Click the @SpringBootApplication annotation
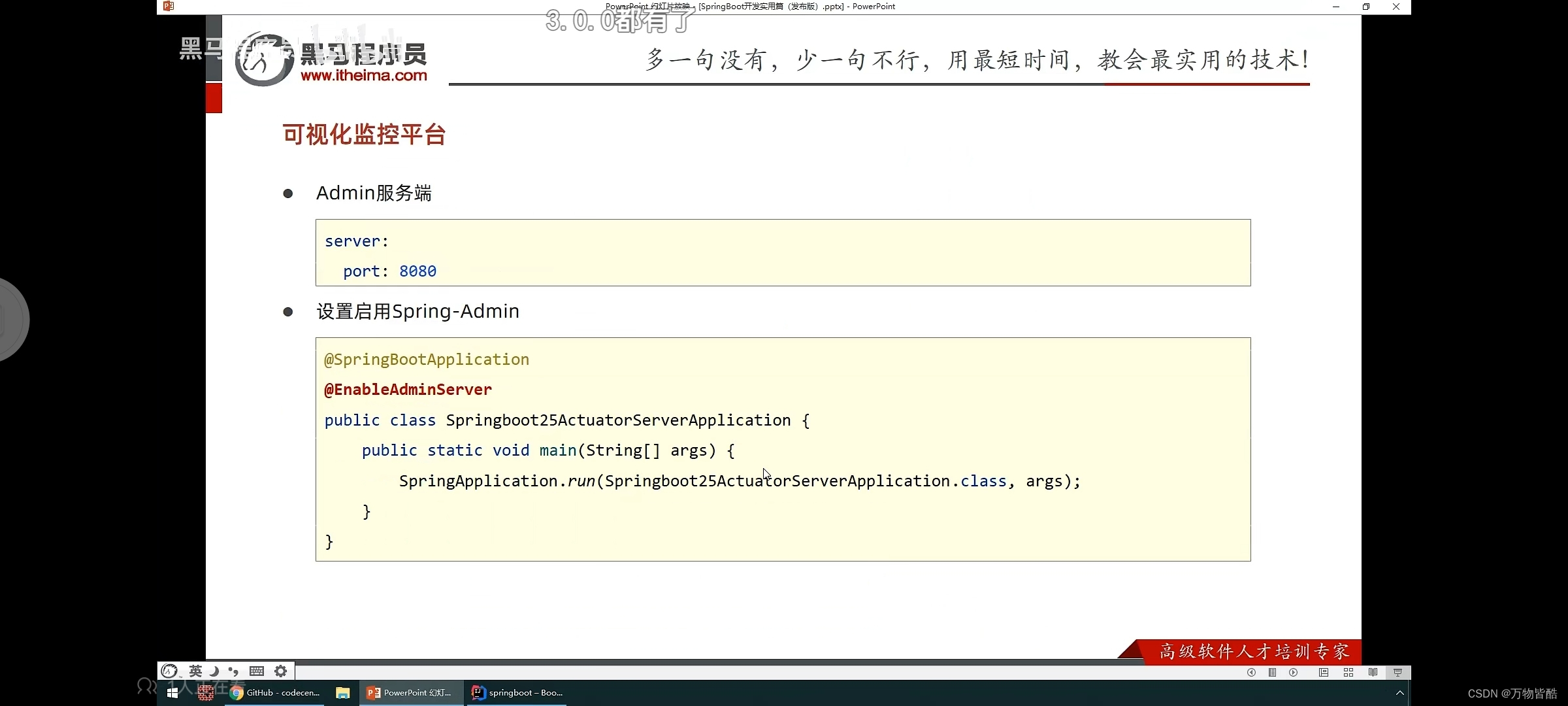1568x706 pixels. 427,360
